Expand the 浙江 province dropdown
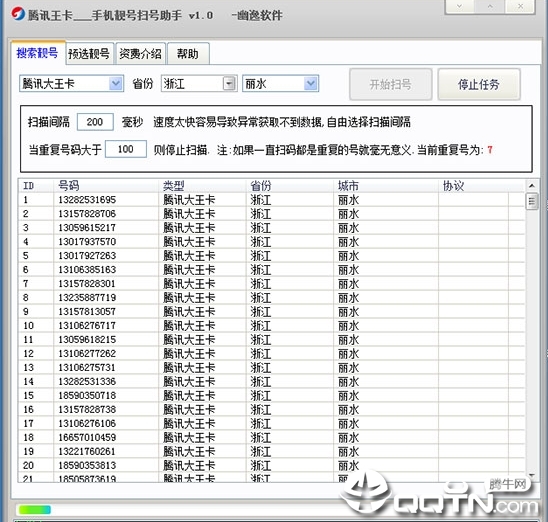Screen dimensions: 548x522 (x=229, y=84)
